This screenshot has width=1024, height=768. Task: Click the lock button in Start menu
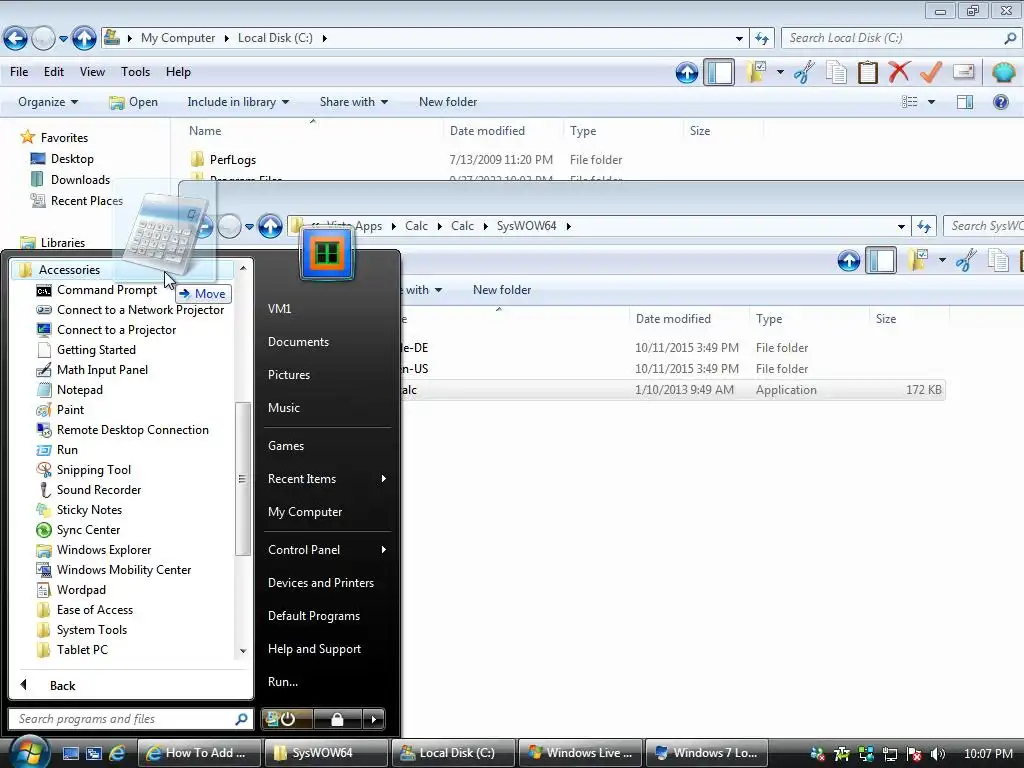(x=338, y=720)
